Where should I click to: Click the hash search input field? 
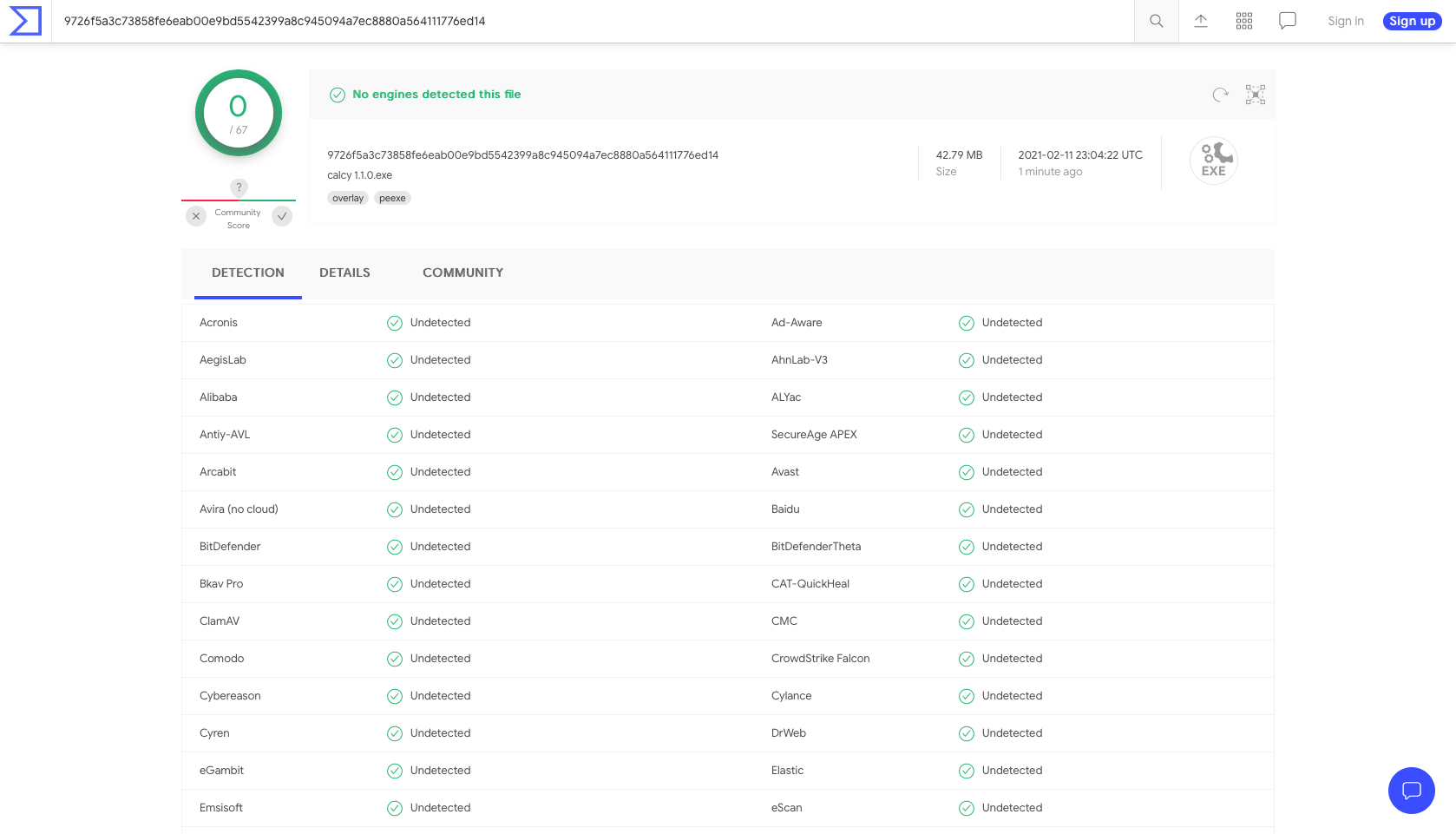pyautogui.click(x=593, y=21)
